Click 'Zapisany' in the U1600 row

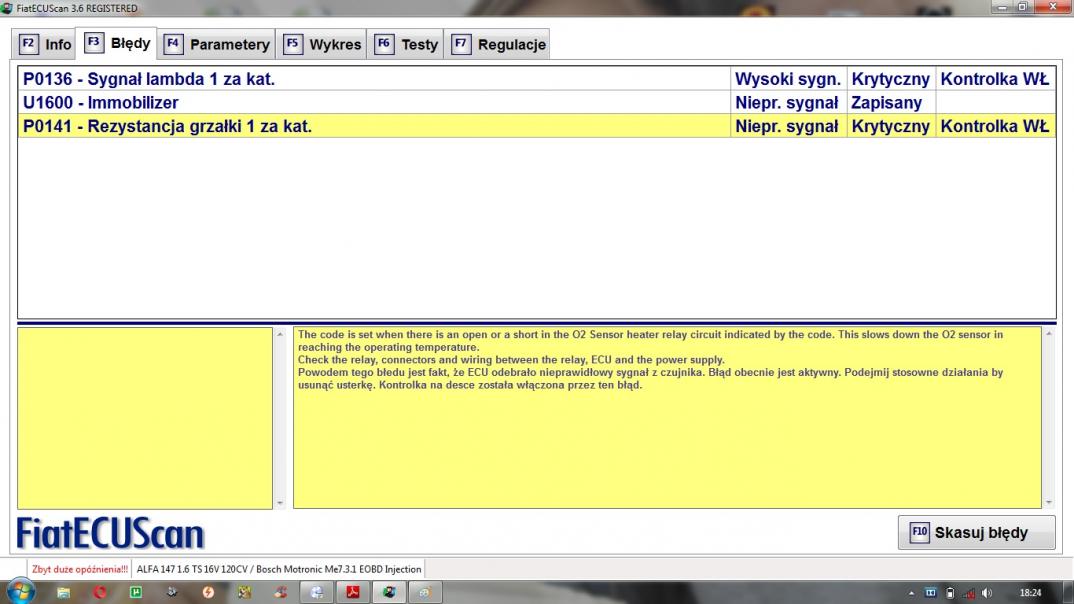pyautogui.click(x=886, y=103)
